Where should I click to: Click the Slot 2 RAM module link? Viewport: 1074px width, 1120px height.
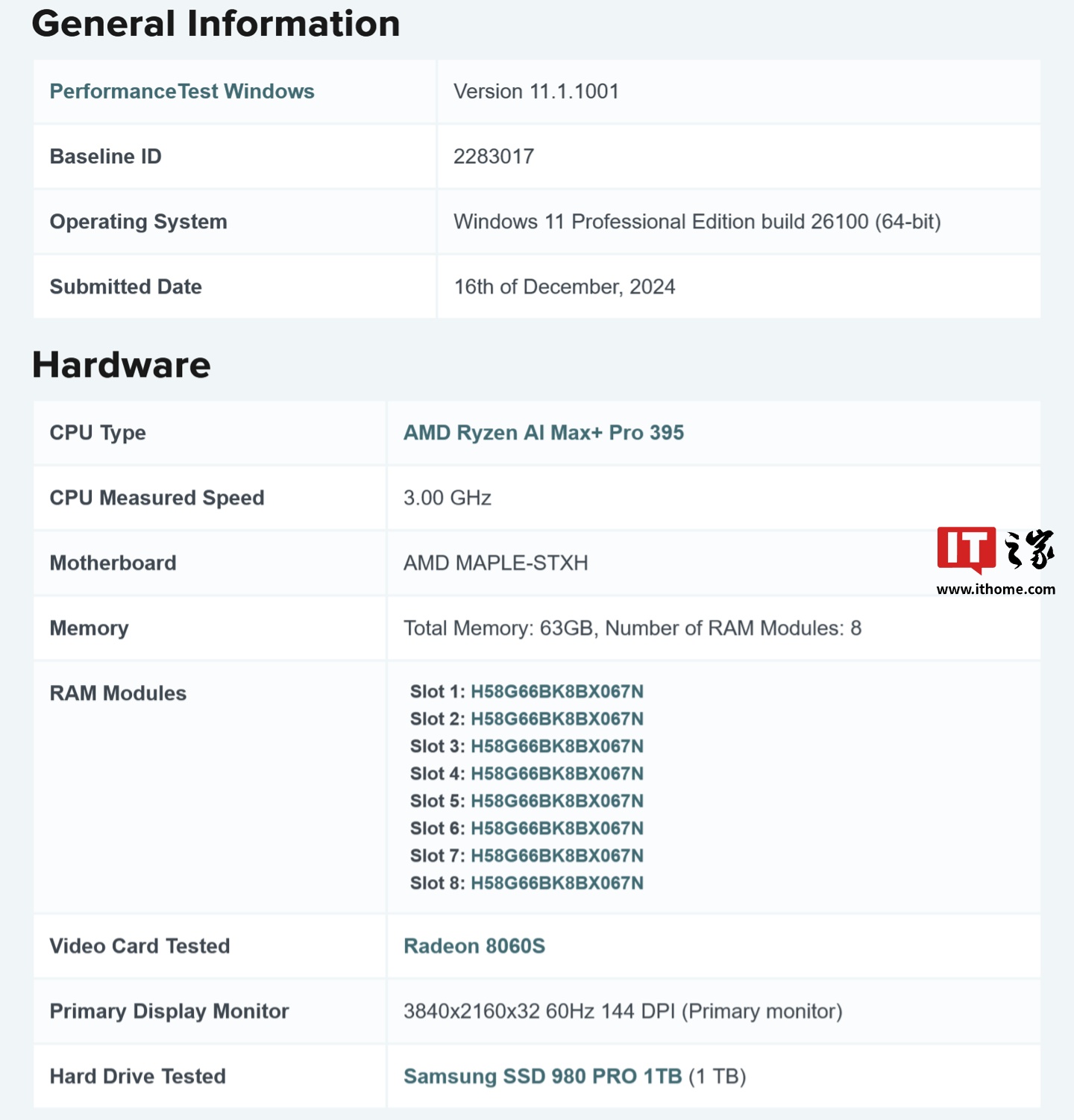tap(558, 719)
